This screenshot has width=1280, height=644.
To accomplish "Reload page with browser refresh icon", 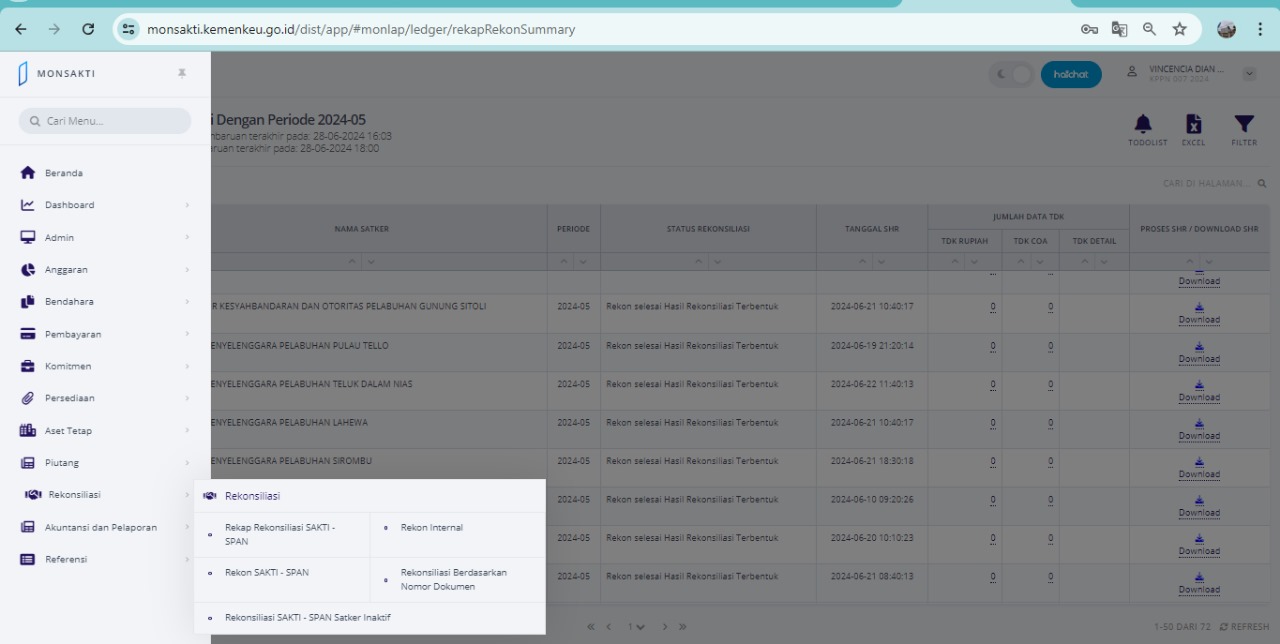I will 88,29.
